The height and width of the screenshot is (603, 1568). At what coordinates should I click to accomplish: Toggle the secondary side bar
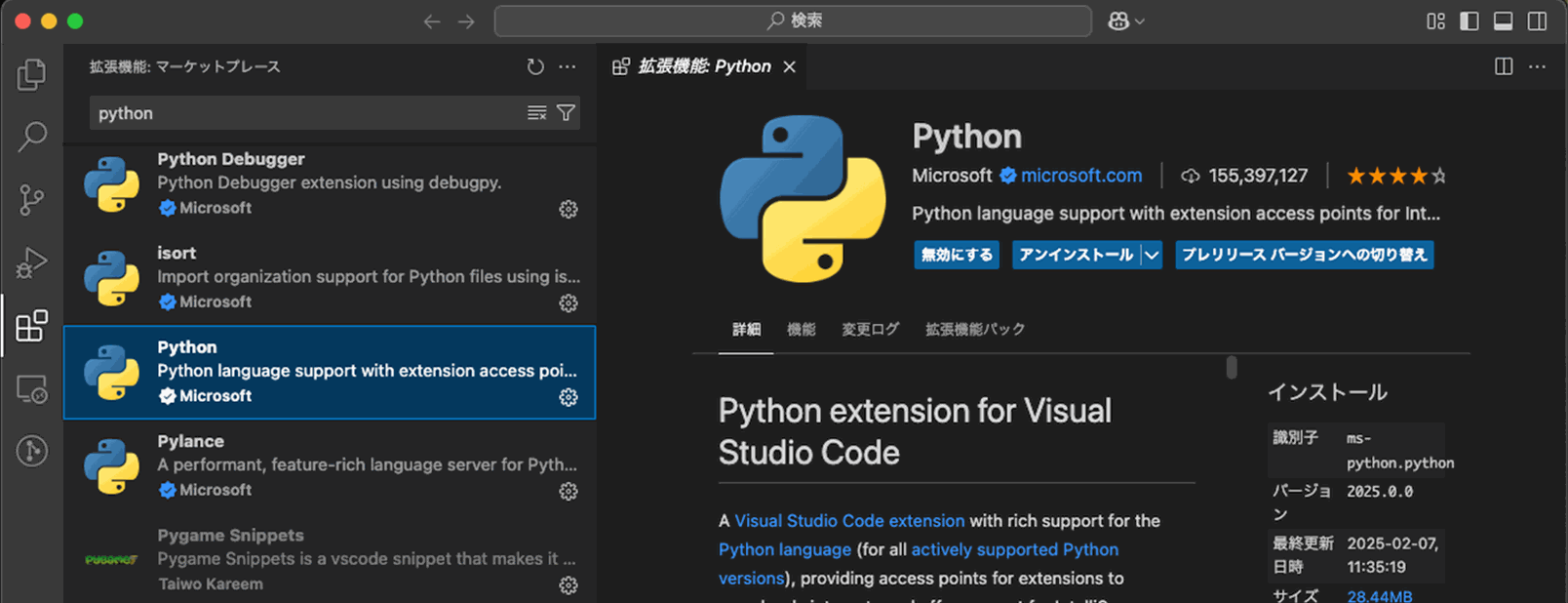tap(1538, 21)
